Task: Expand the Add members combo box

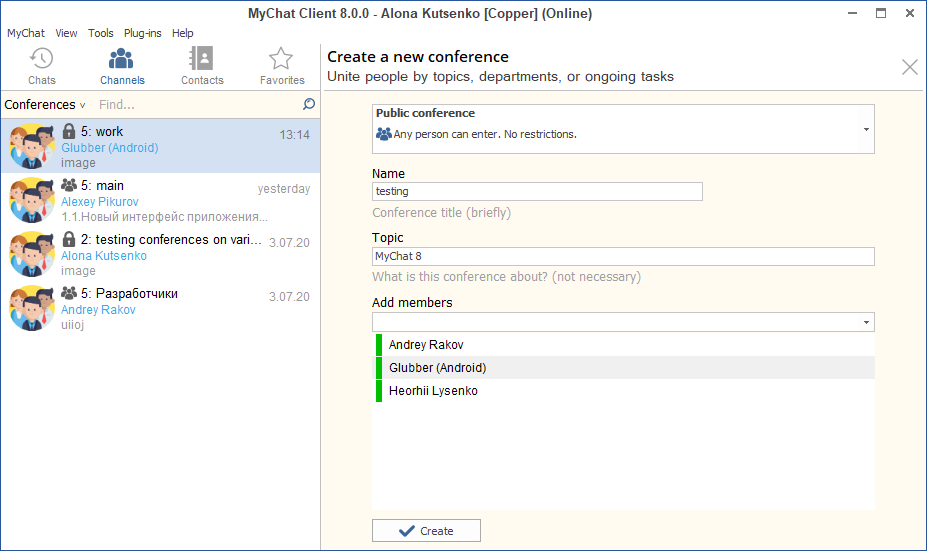Action: click(623, 322)
